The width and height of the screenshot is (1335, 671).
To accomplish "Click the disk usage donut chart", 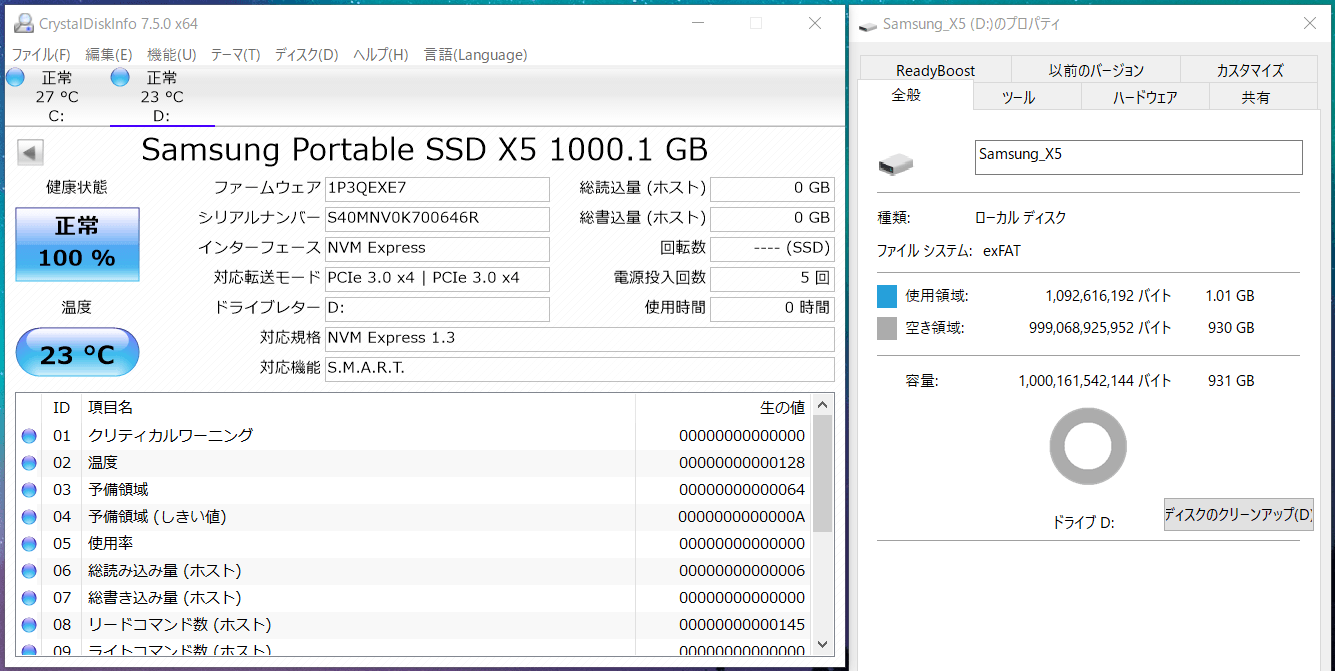I will pos(1088,447).
